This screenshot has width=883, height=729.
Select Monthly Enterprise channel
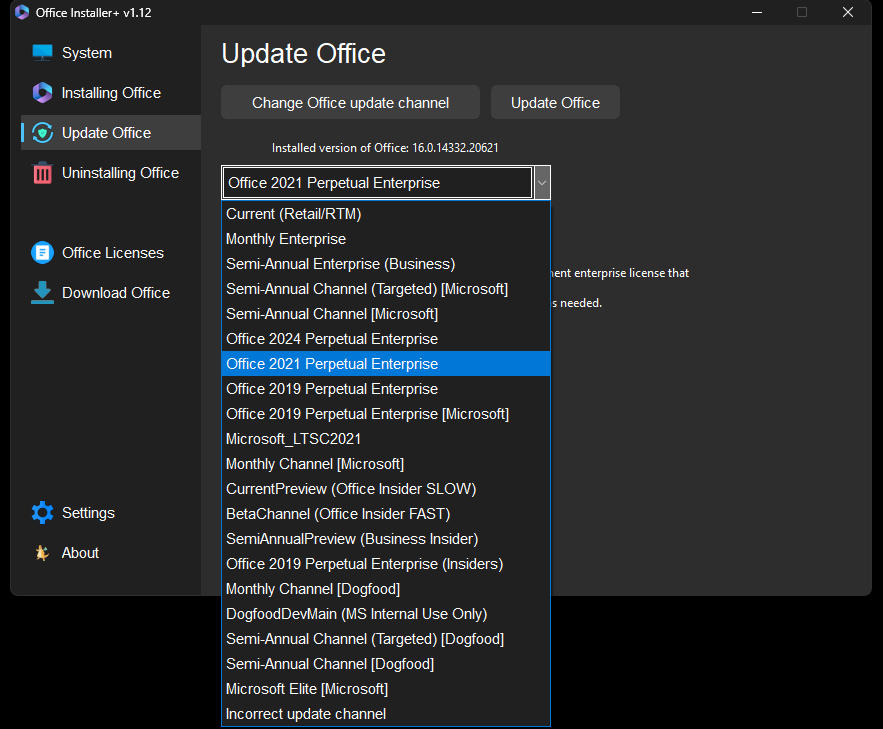(x=386, y=239)
